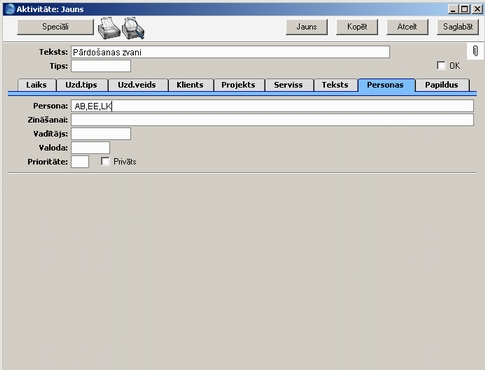Close the Aktivitāte: Jauns window
This screenshot has height=370, width=485.
477,9
